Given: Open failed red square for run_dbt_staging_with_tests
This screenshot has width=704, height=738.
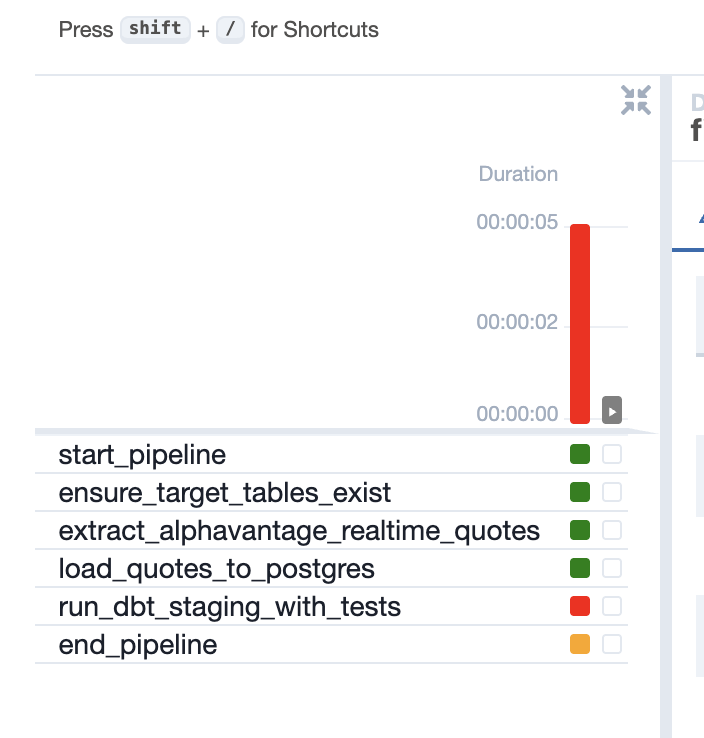Looking at the screenshot, I should click(580, 607).
